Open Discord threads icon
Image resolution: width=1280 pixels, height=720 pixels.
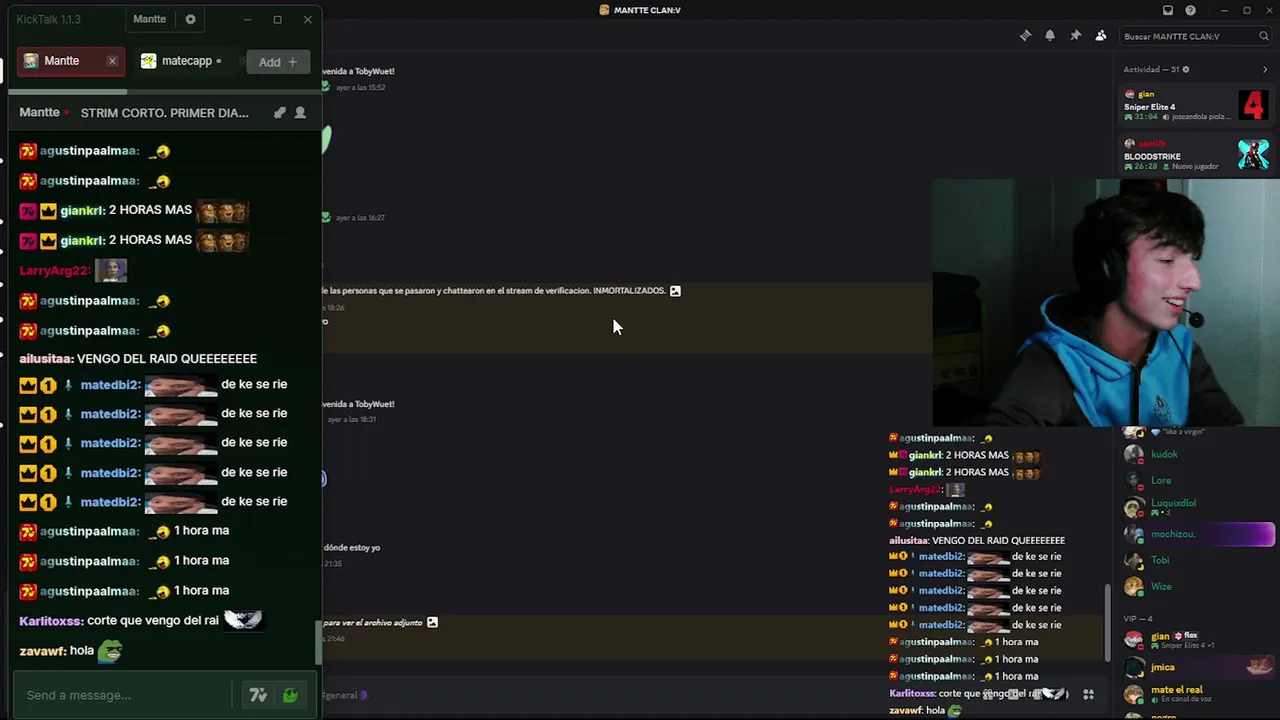[x=1025, y=36]
